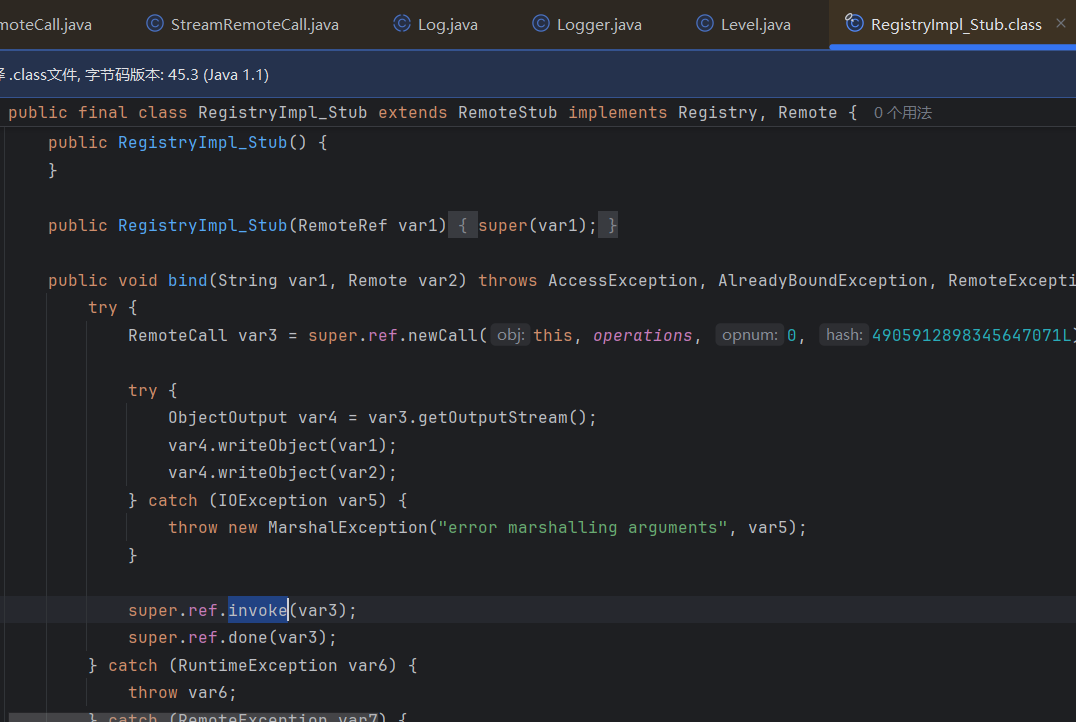
Task: Switch to the StreamRemoteCall.java tab
Action: coord(254,24)
